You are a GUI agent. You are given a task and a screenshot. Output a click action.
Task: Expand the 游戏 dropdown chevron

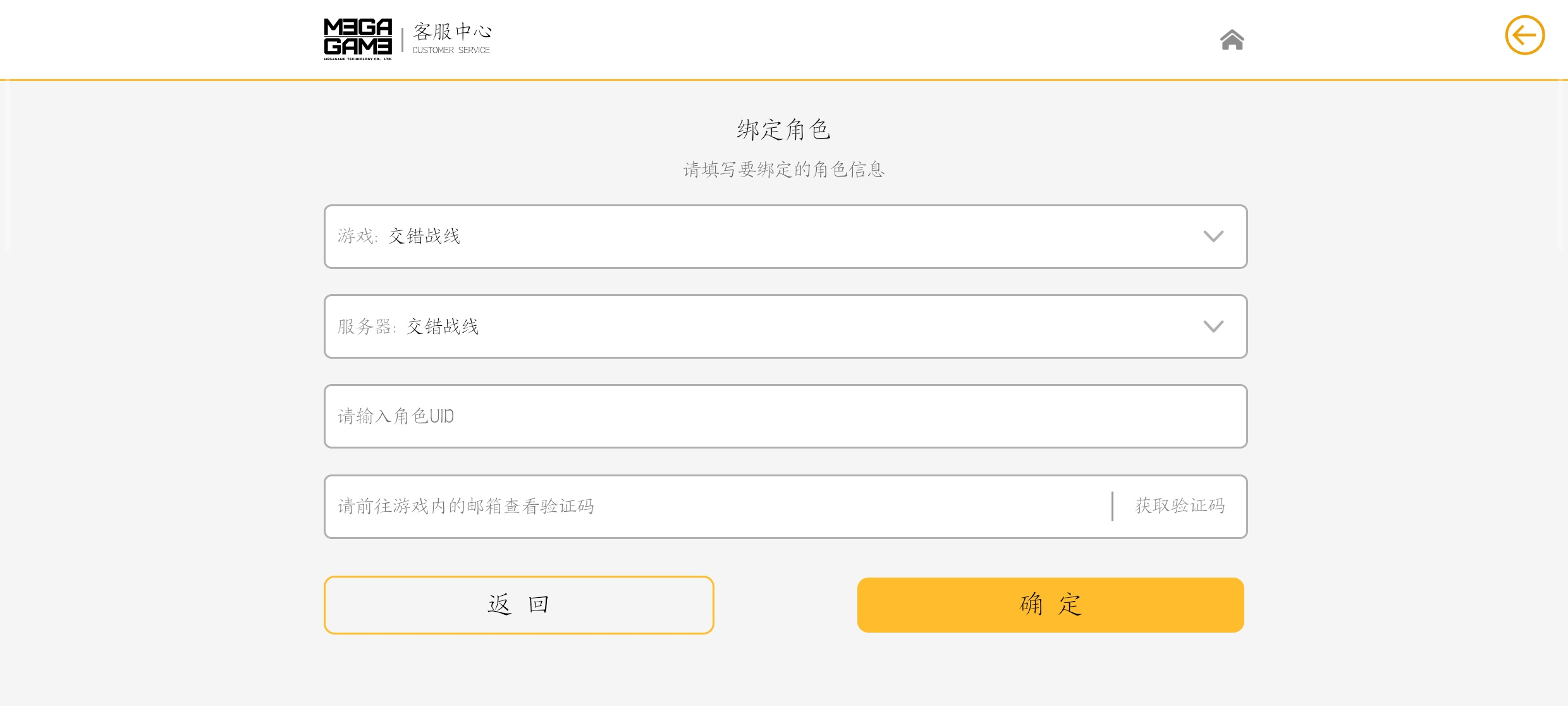tap(1213, 237)
